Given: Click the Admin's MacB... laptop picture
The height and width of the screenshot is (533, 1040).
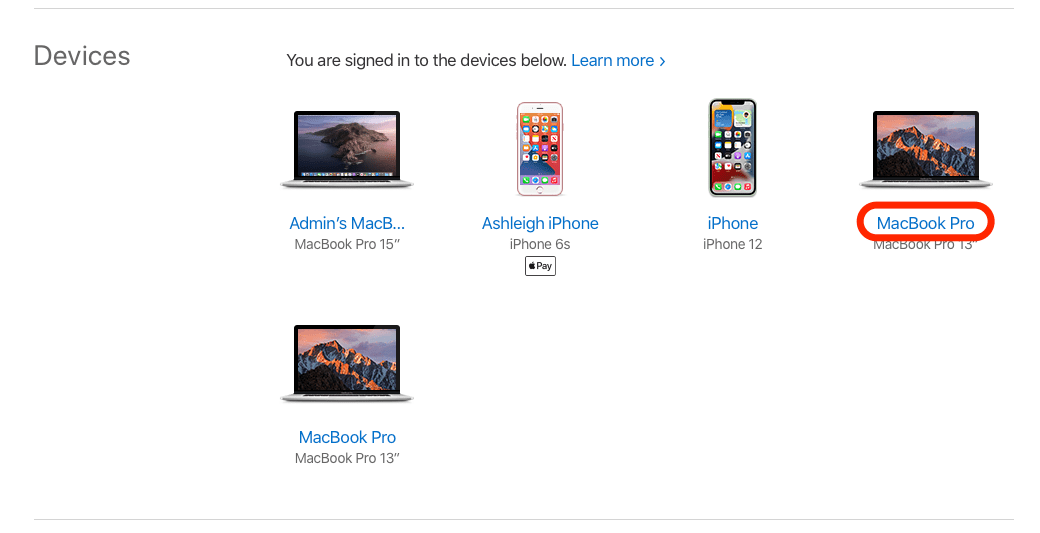Looking at the screenshot, I should 347,149.
